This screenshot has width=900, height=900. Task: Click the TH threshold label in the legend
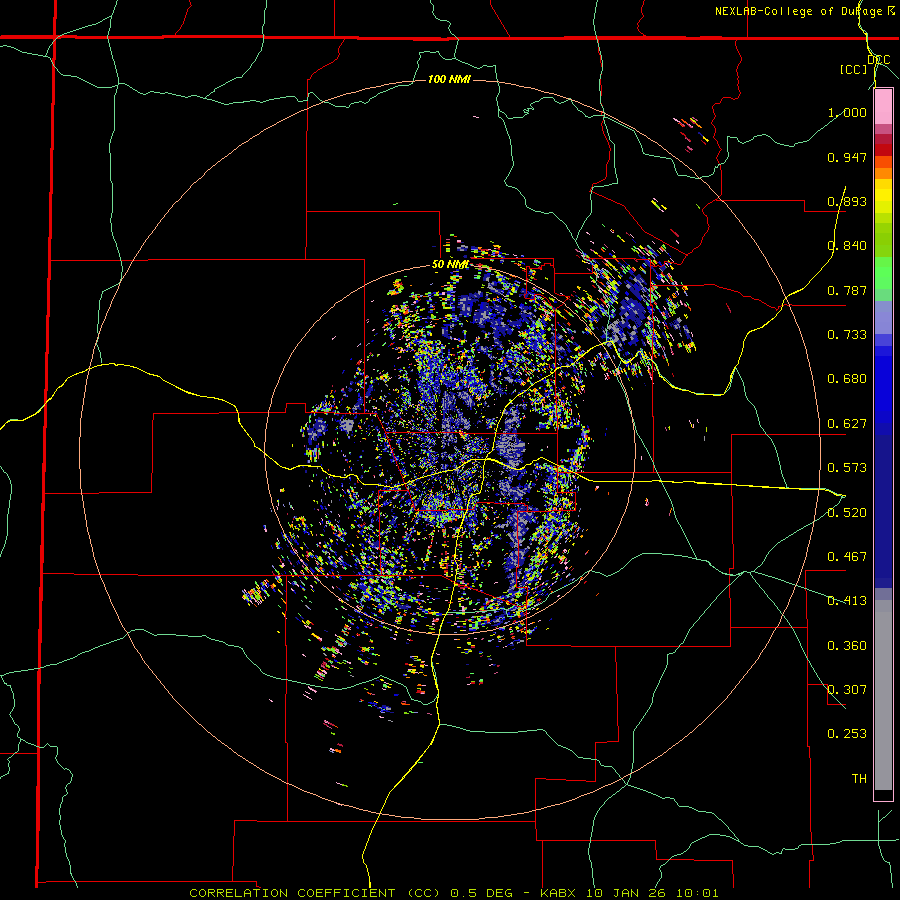pyautogui.click(x=859, y=779)
